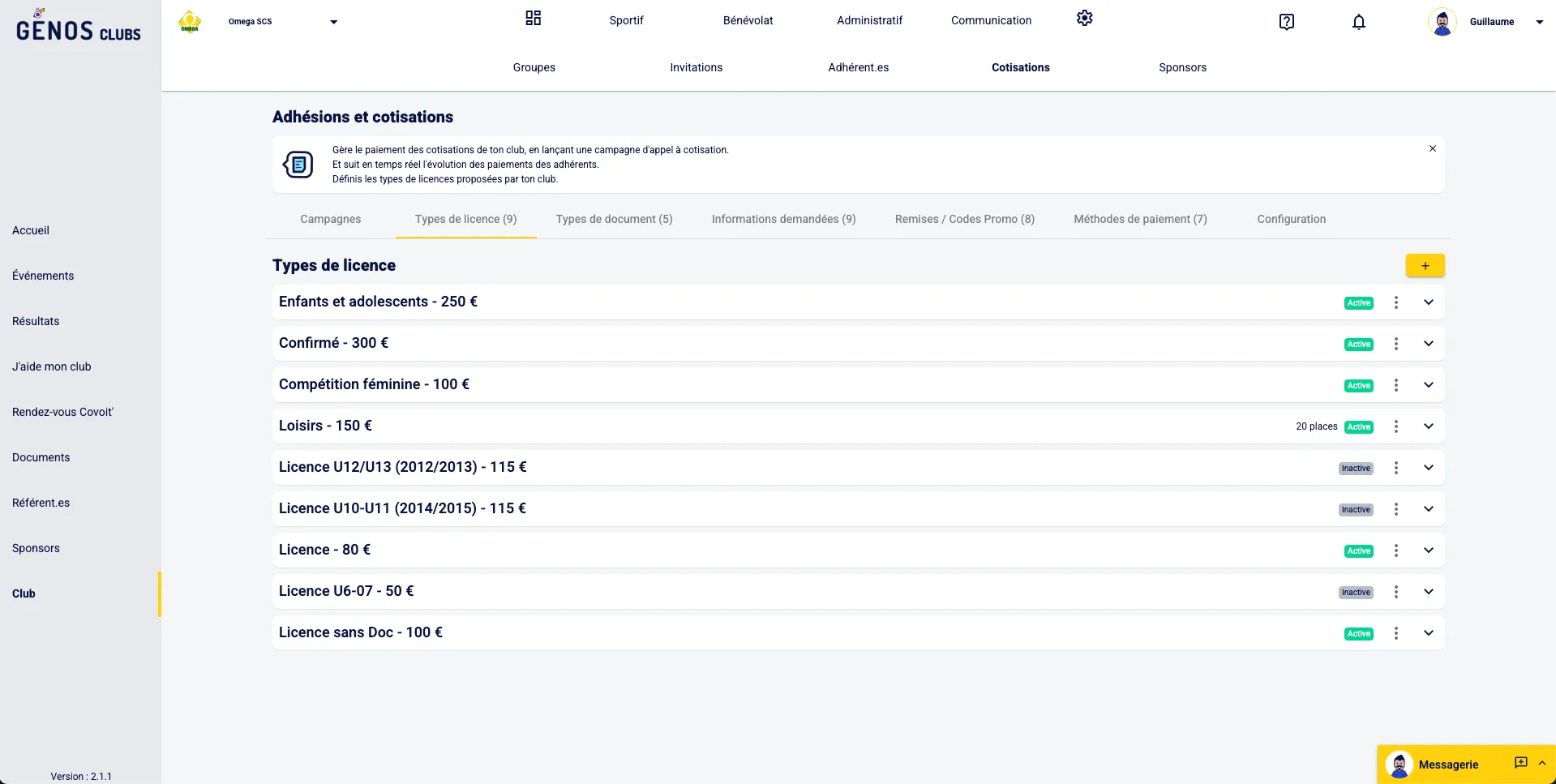Dismiss the cotisations info banner
Viewport: 1556px width, 784px height.
tap(1432, 149)
